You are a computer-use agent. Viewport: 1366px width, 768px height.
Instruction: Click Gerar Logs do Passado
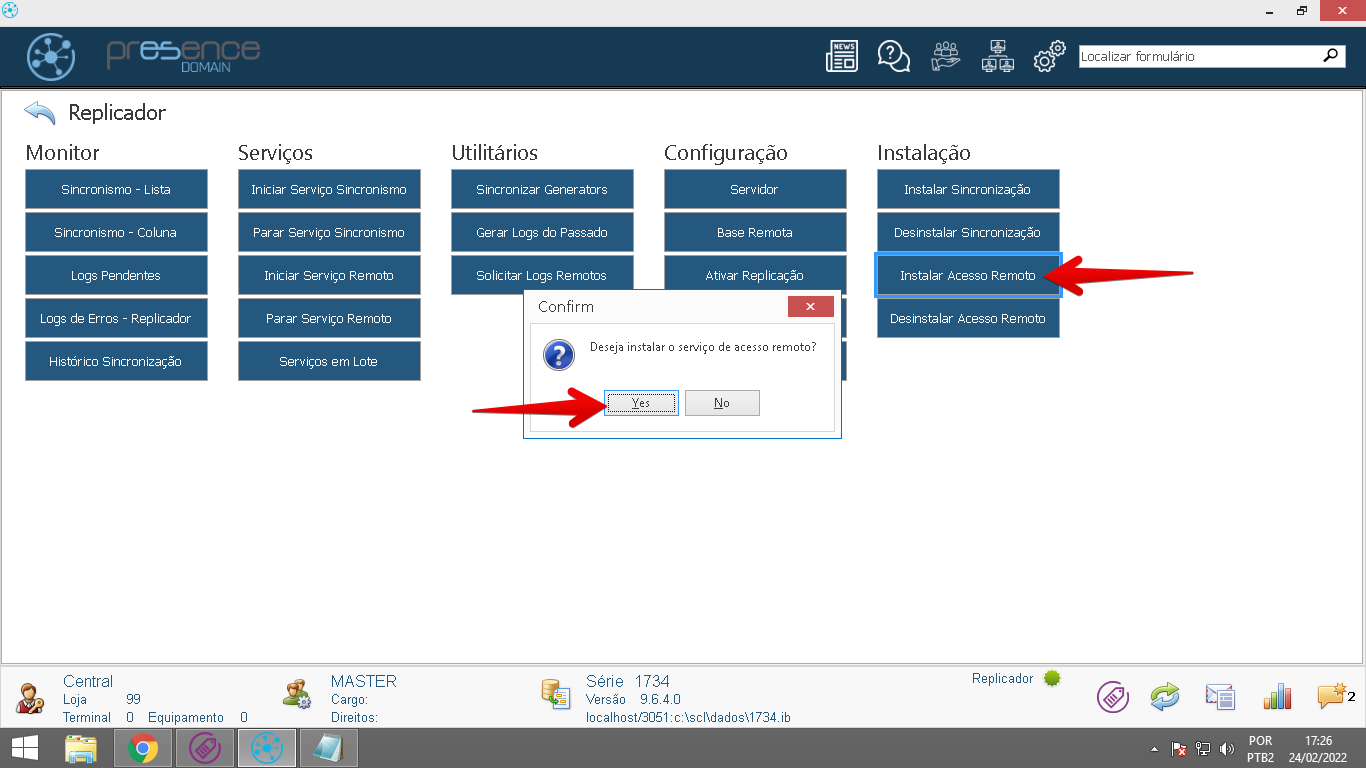tap(542, 232)
